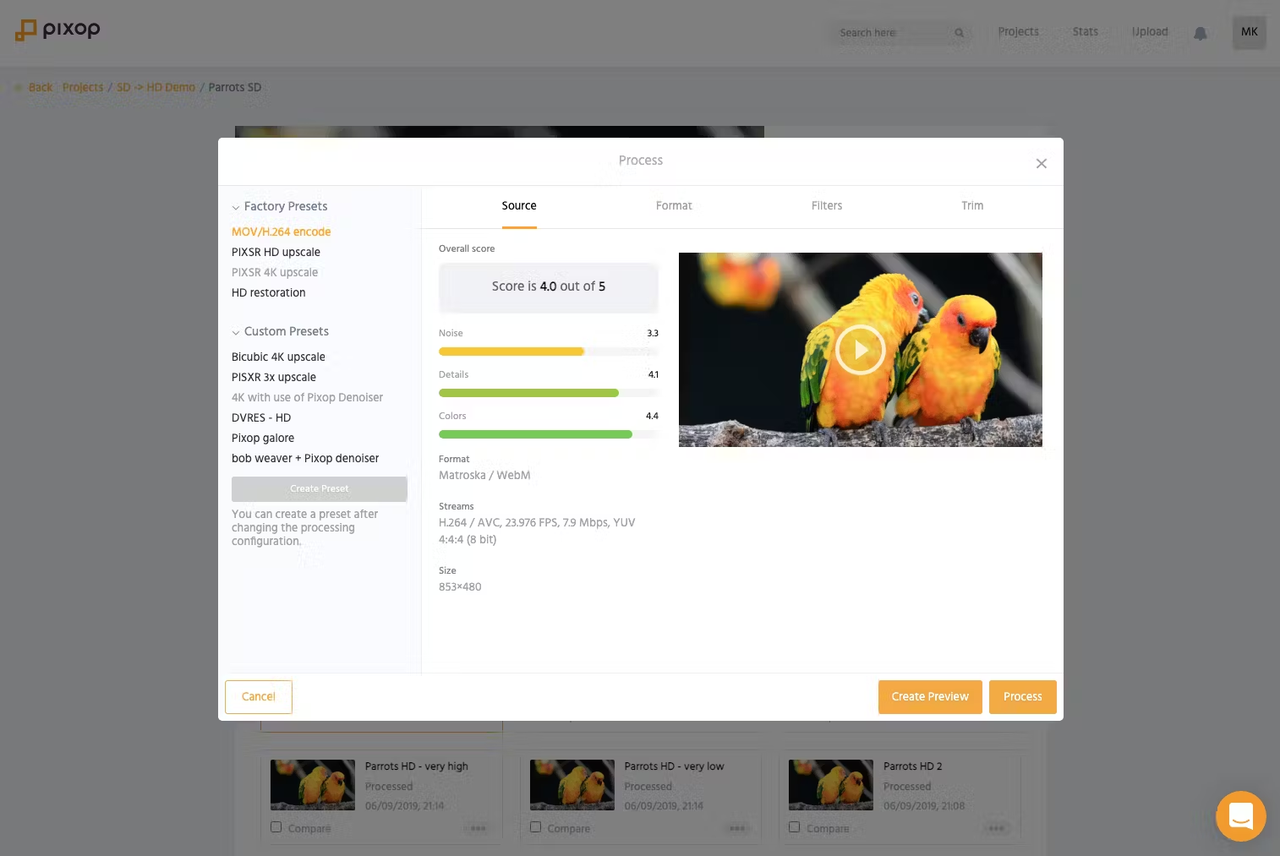Screen dimensions: 1280x856
Task: Toggle Compare on Parrots HD 2
Action: pos(794,827)
